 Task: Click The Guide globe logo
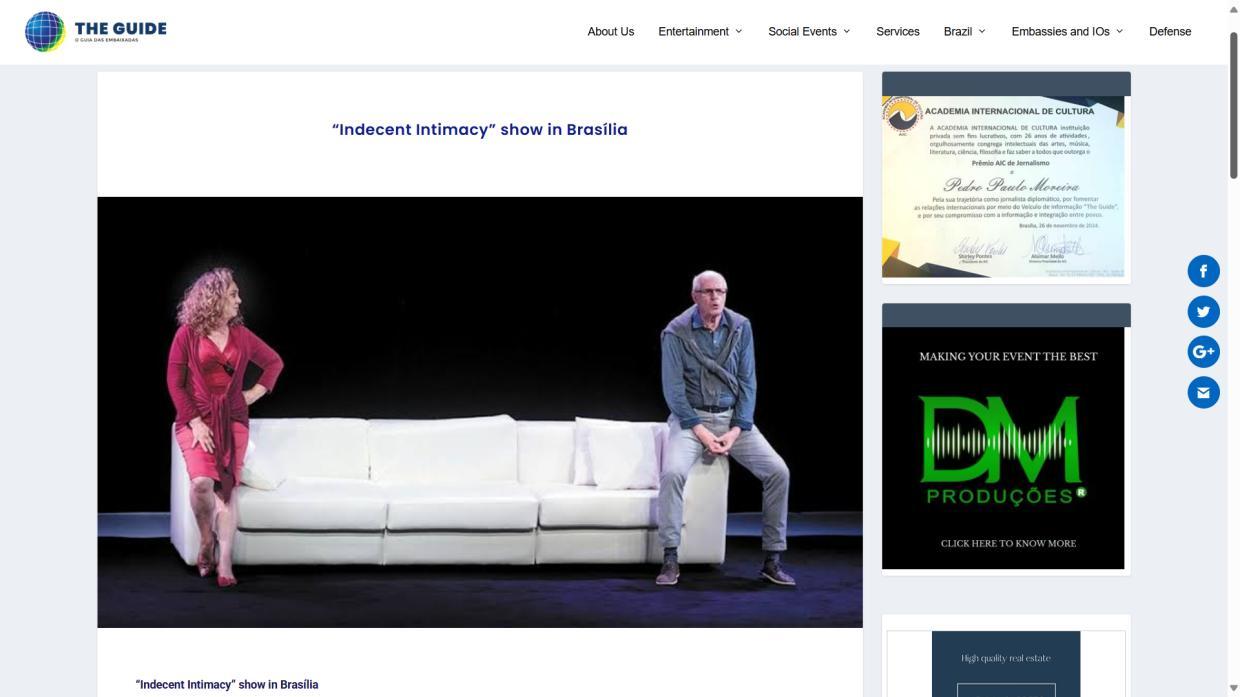pyautogui.click(x=44, y=31)
